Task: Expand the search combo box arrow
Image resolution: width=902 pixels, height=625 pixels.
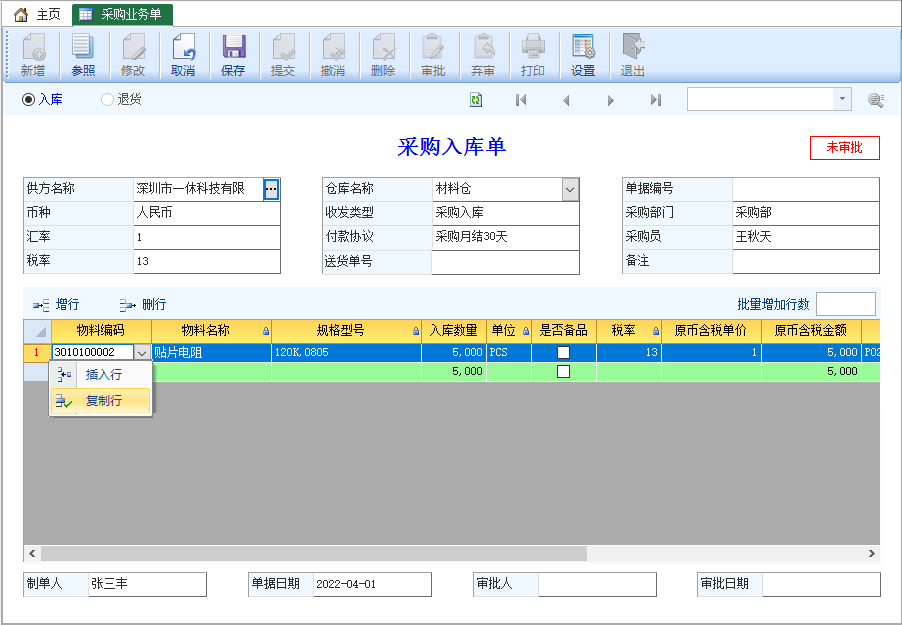Action: tap(842, 99)
